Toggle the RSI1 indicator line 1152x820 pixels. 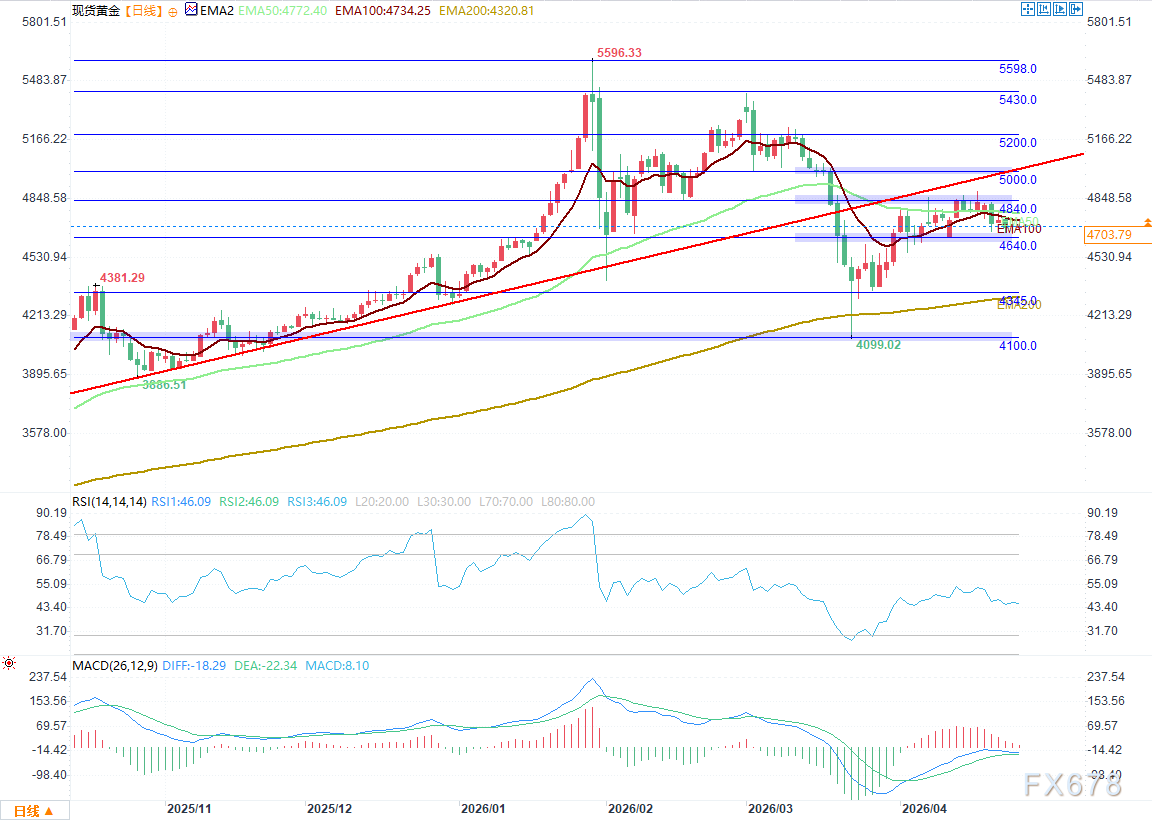pos(180,502)
